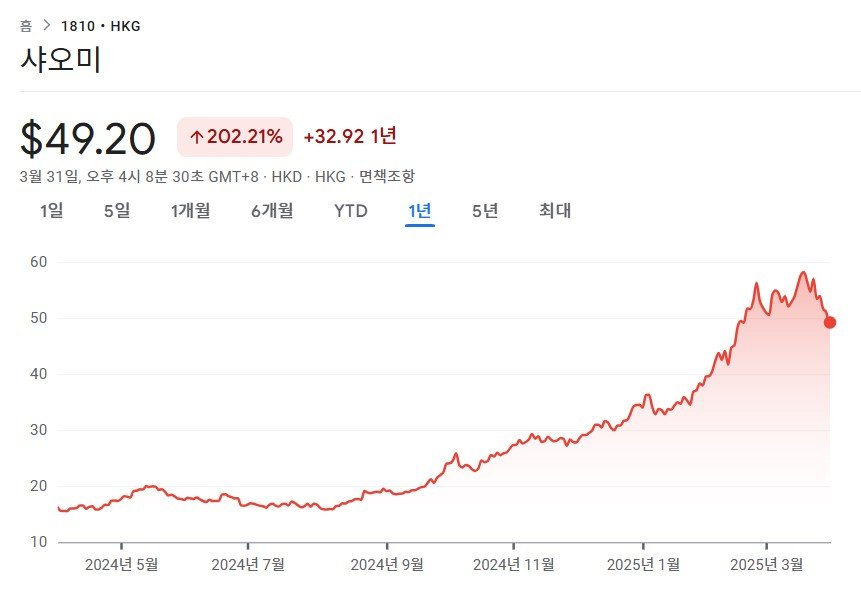Viewport: 861px width, 598px height.
Task: Switch to the 1일 range tab
Action: tap(51, 211)
